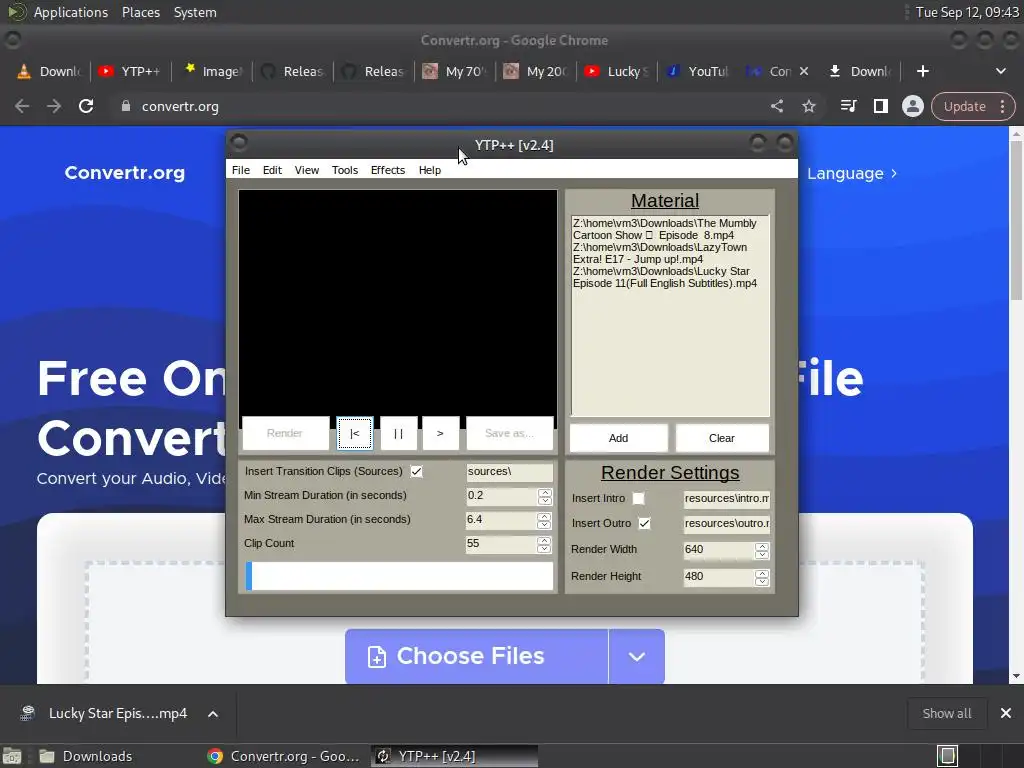Click Convertr.org logo link
The width and height of the screenshot is (1024, 768).
[x=125, y=173]
